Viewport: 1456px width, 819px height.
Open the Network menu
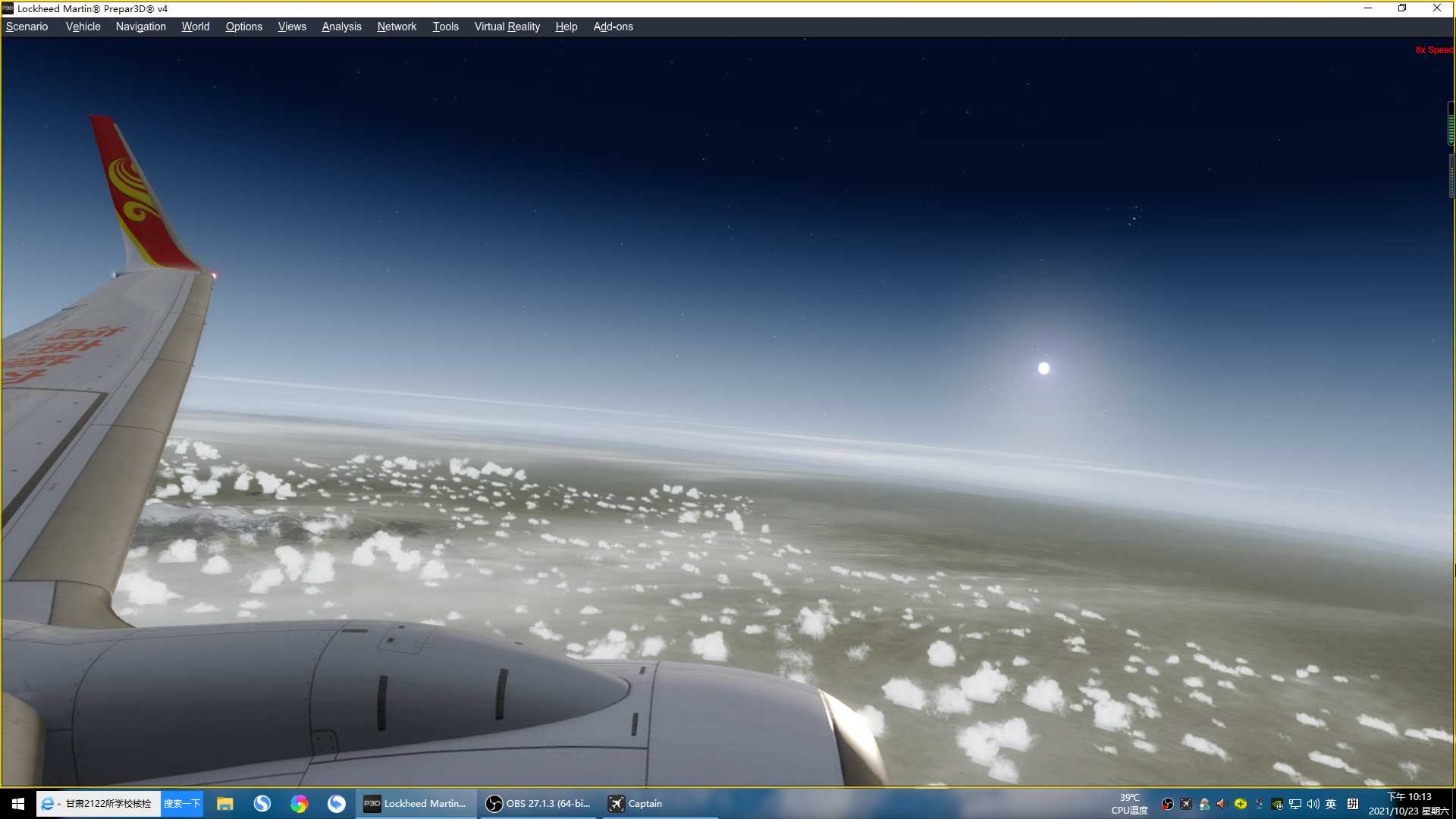[x=397, y=27]
